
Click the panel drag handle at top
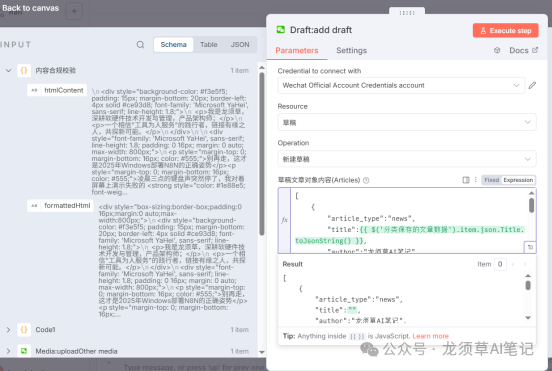pos(407,13)
